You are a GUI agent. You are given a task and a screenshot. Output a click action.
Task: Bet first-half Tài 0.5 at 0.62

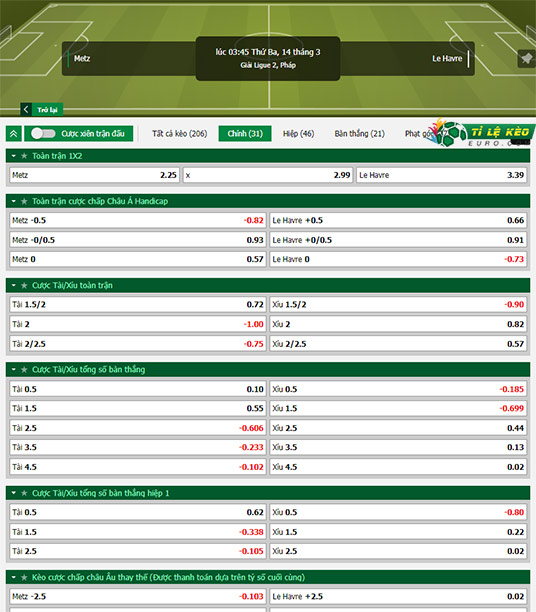click(x=138, y=512)
